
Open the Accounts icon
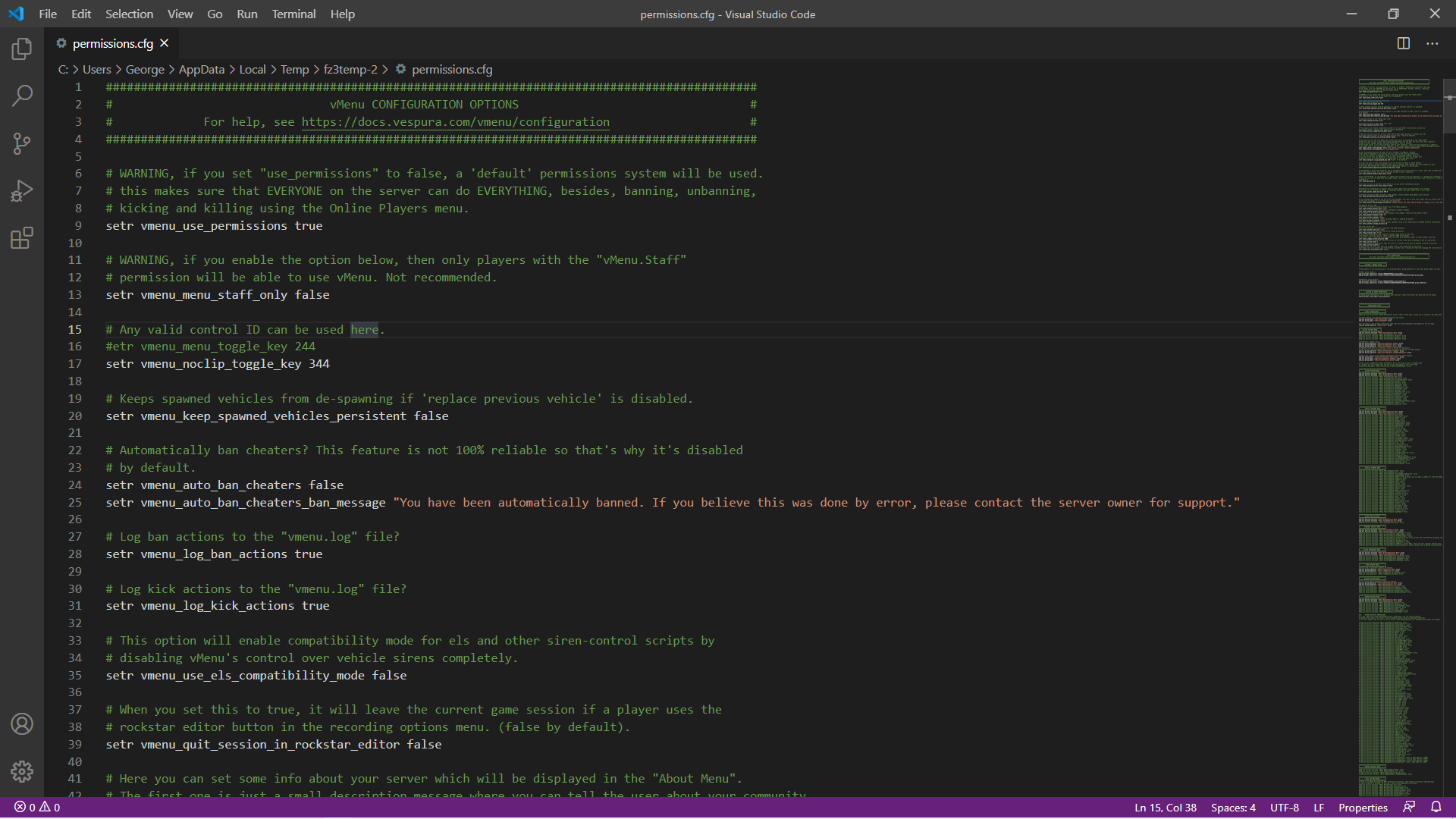22,724
